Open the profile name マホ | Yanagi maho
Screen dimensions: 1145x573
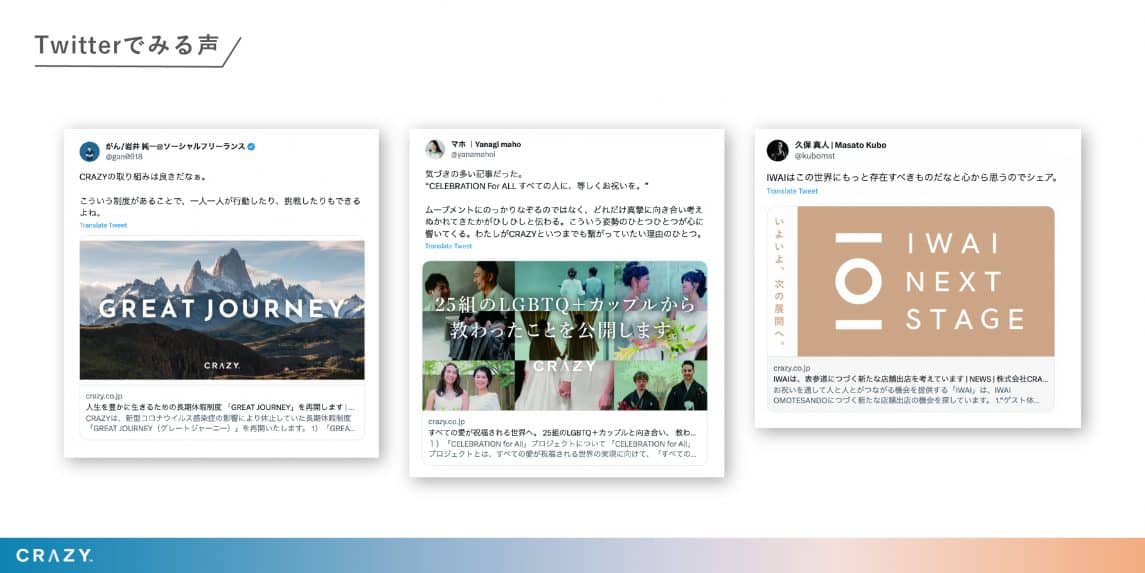pyautogui.click(x=486, y=145)
